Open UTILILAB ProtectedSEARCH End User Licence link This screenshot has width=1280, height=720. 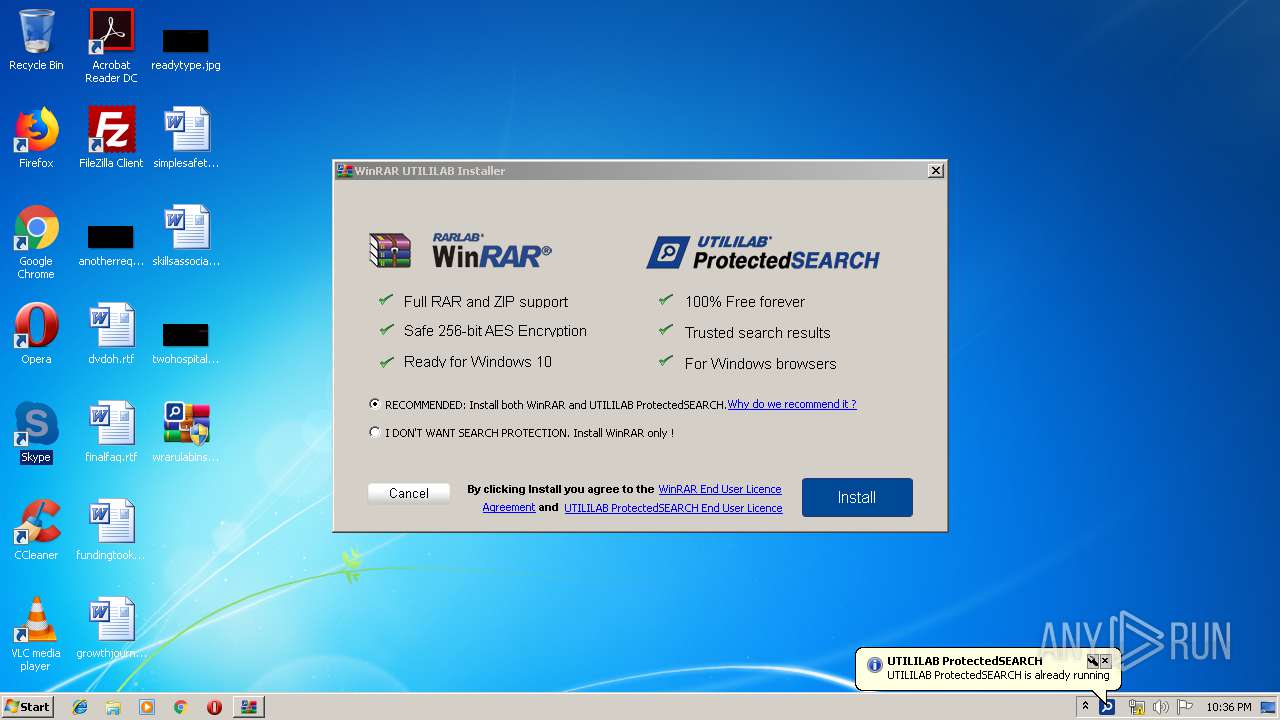pyautogui.click(x=673, y=508)
